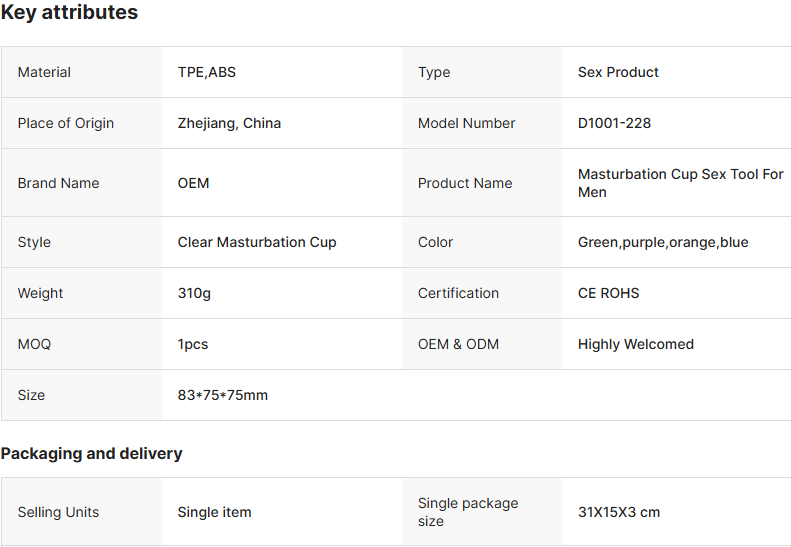Click the Packaging and delivery heading

coord(91,453)
